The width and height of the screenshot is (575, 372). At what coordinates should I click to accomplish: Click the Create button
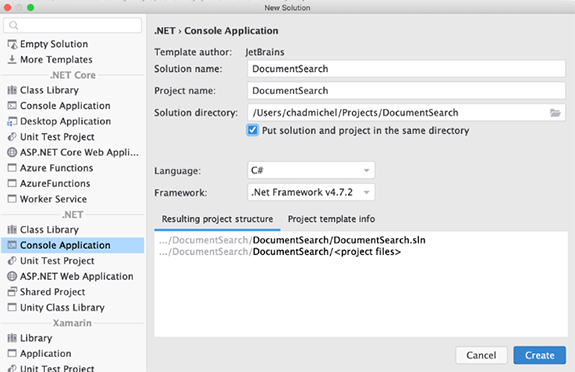pos(539,355)
